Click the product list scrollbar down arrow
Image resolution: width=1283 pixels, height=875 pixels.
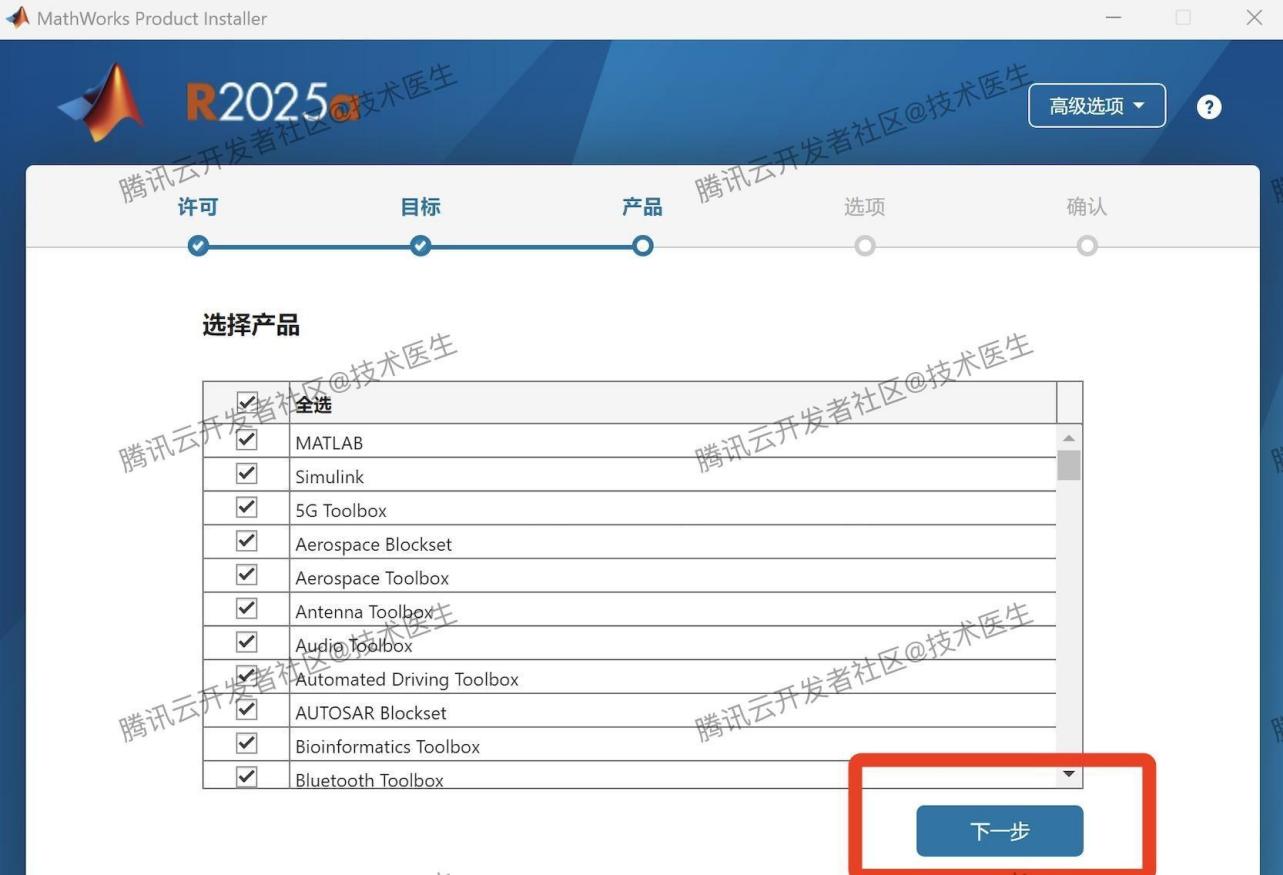coord(1068,773)
